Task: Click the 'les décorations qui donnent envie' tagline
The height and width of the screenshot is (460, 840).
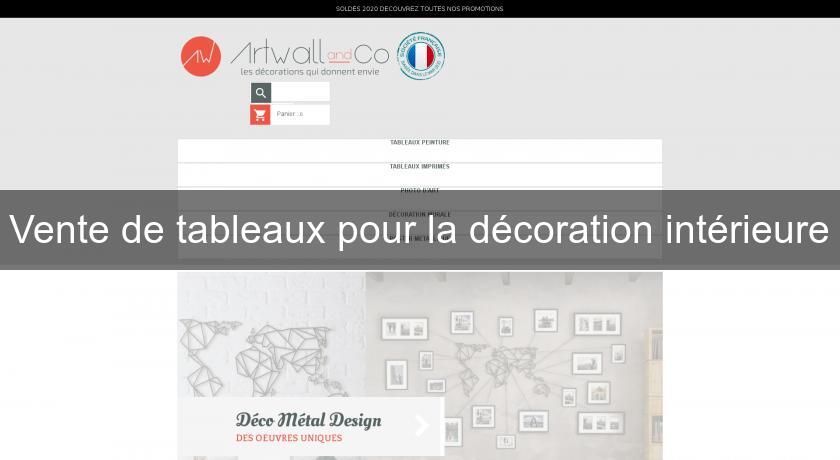Action: tap(310, 72)
